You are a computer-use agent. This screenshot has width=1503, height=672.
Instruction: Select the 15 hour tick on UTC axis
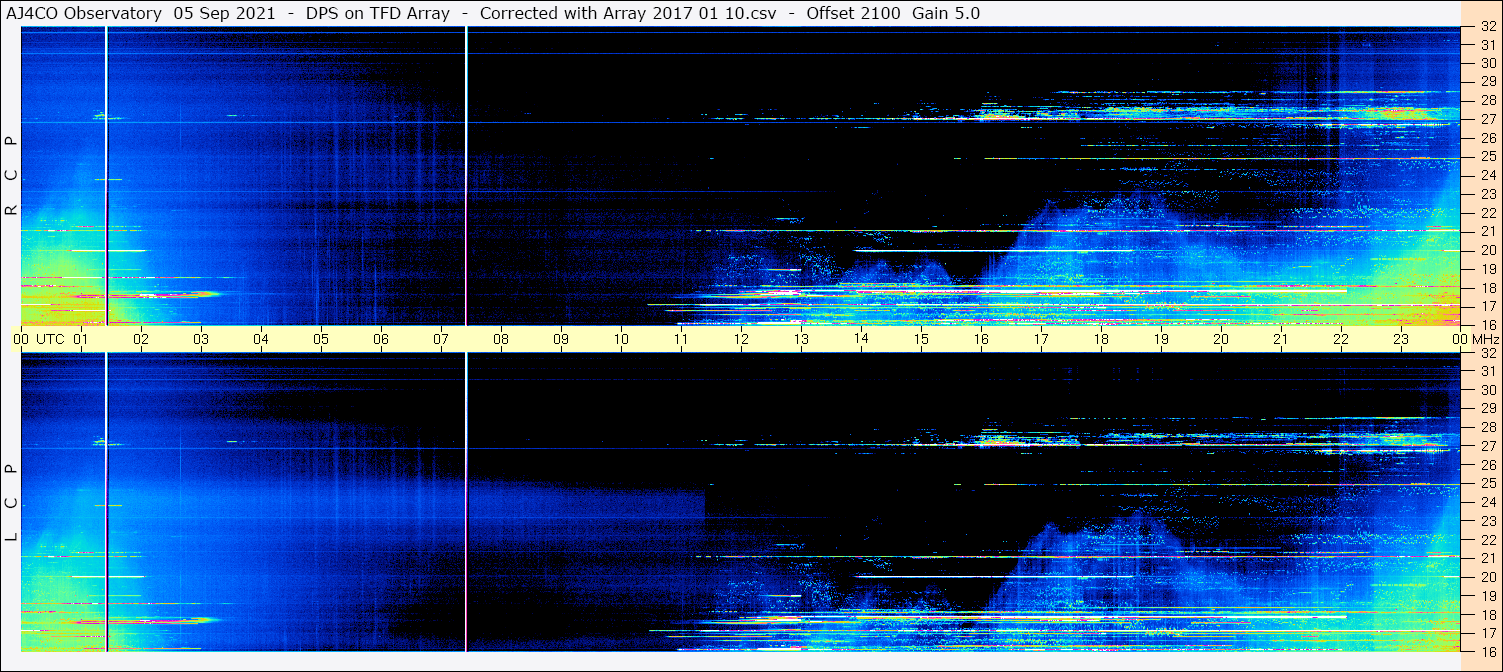921,339
